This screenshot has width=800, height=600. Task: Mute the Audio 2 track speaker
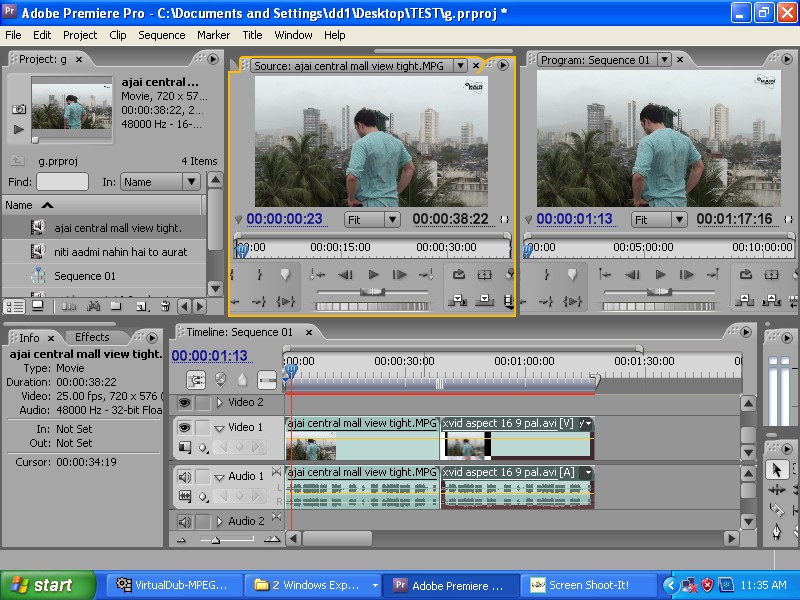pos(184,521)
